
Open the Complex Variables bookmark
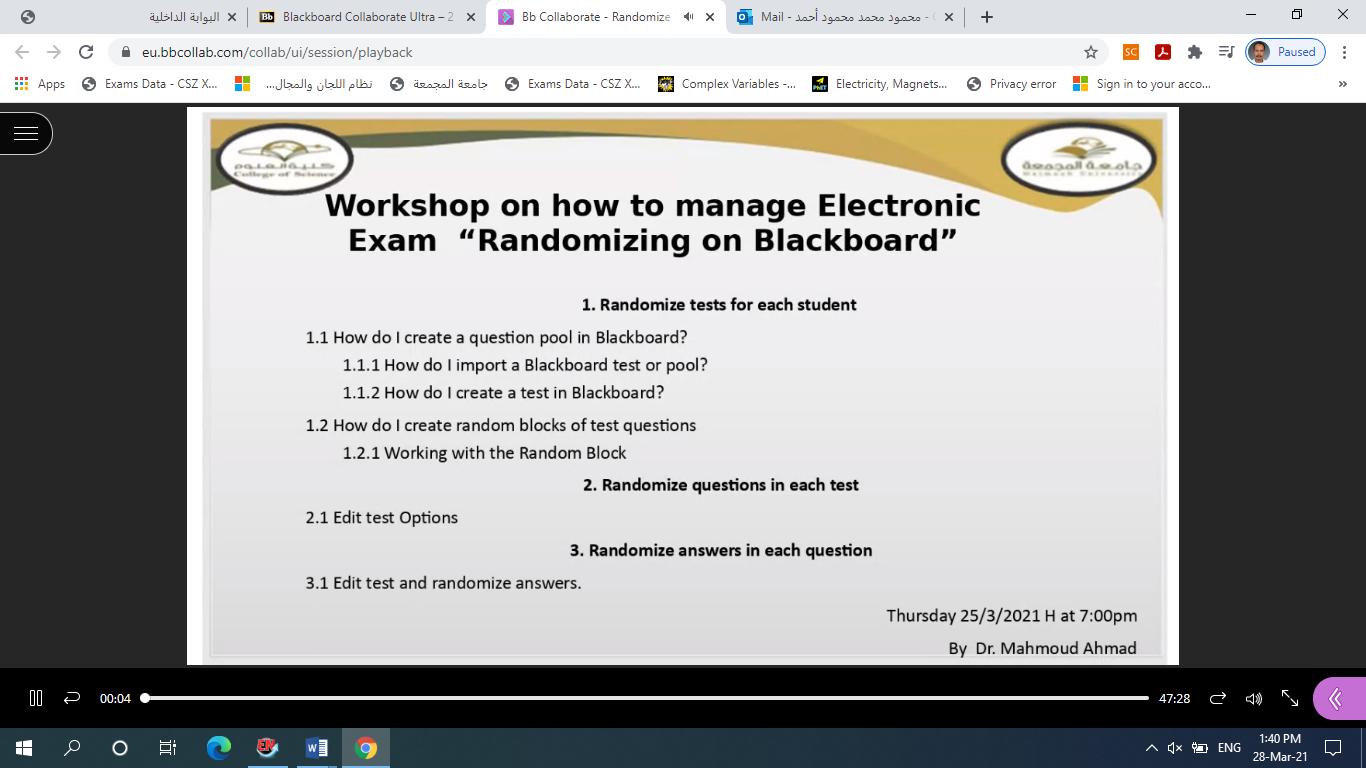coord(726,84)
